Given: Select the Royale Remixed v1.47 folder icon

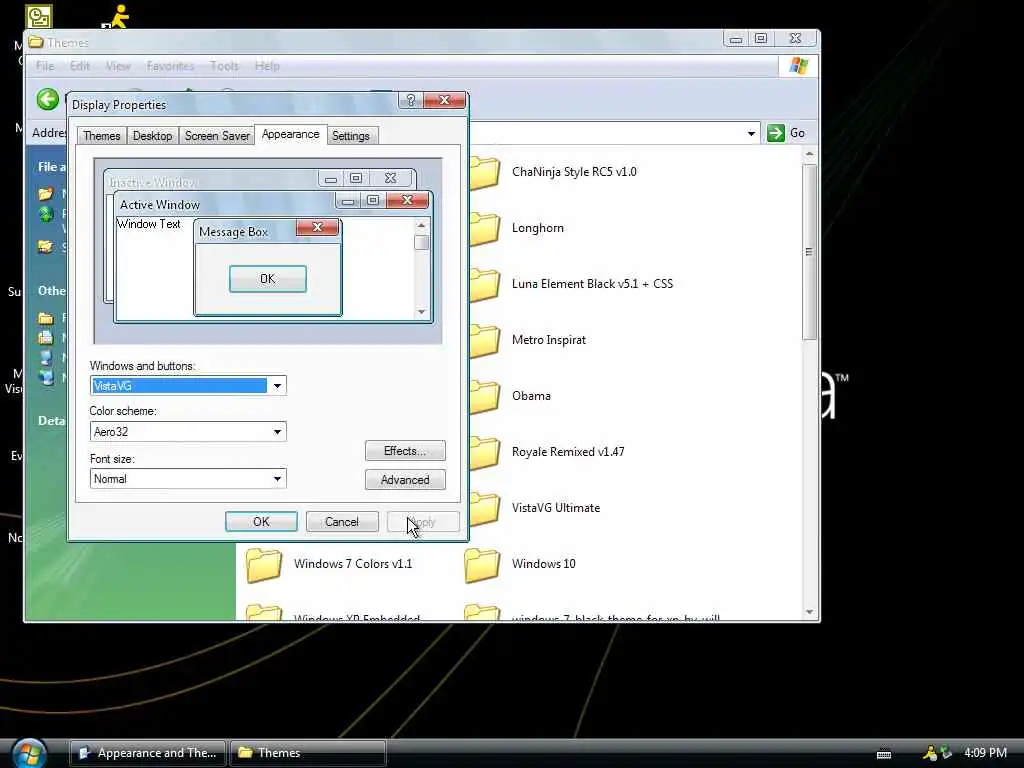Looking at the screenshot, I should (485, 453).
